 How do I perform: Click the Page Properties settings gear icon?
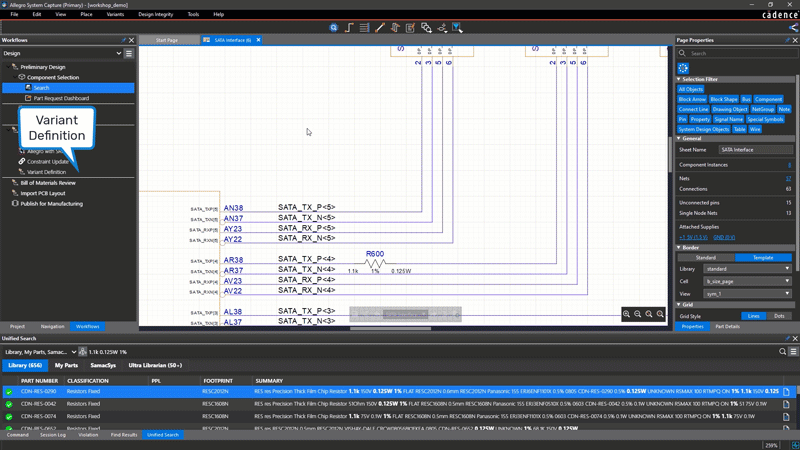pyautogui.click(x=683, y=68)
